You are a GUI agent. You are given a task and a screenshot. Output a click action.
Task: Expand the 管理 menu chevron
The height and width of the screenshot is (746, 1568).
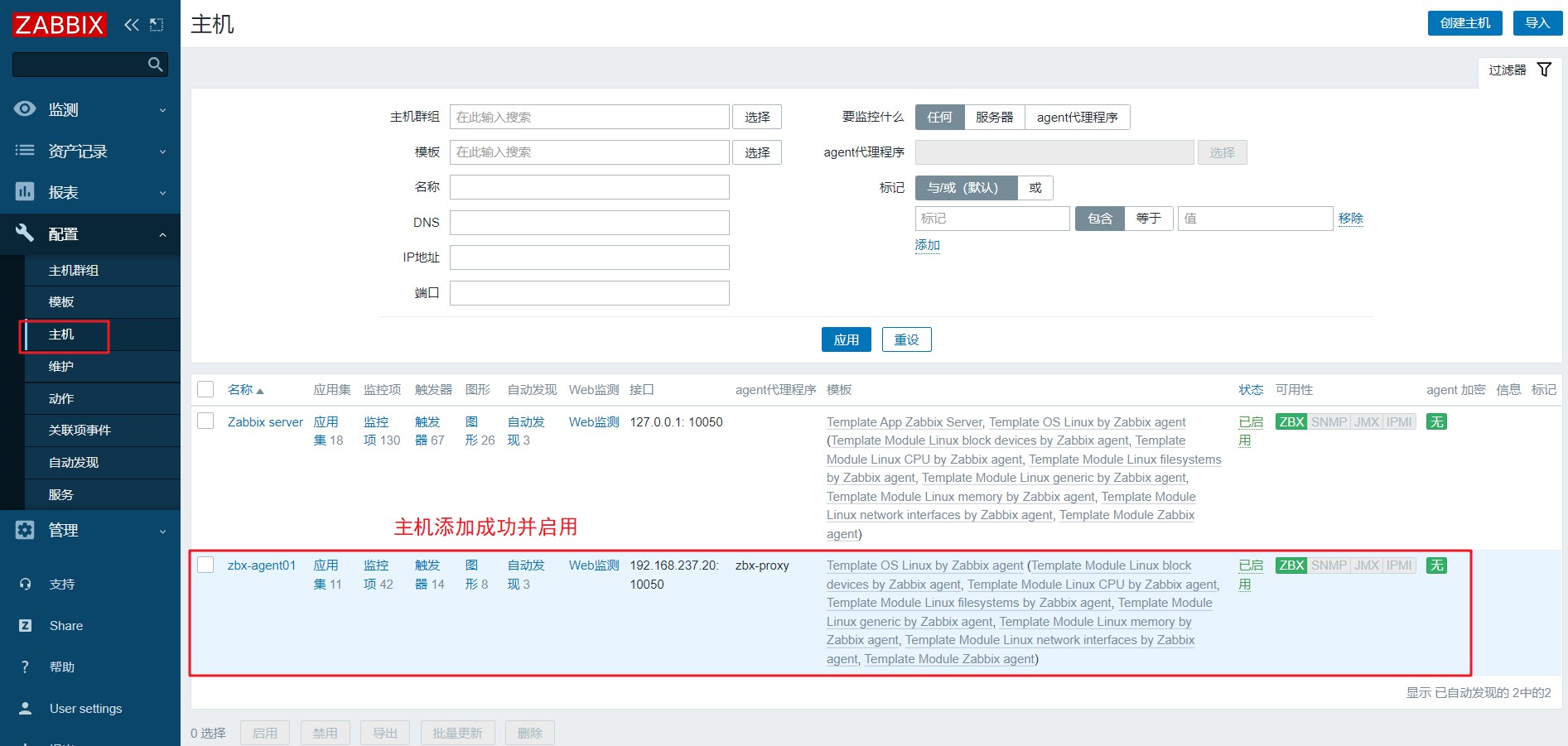tap(162, 531)
